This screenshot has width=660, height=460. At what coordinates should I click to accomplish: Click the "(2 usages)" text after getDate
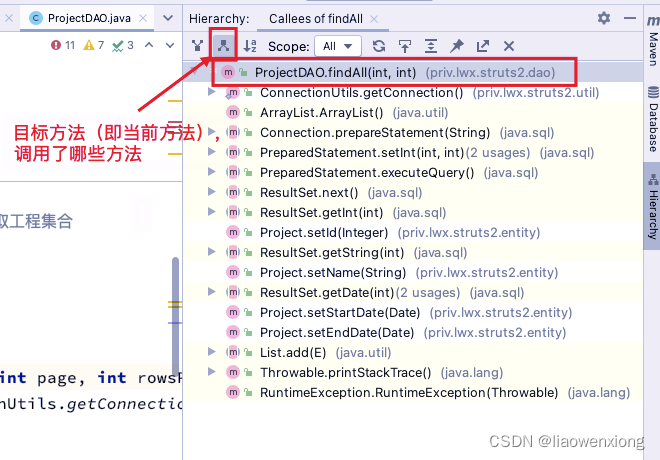428,292
